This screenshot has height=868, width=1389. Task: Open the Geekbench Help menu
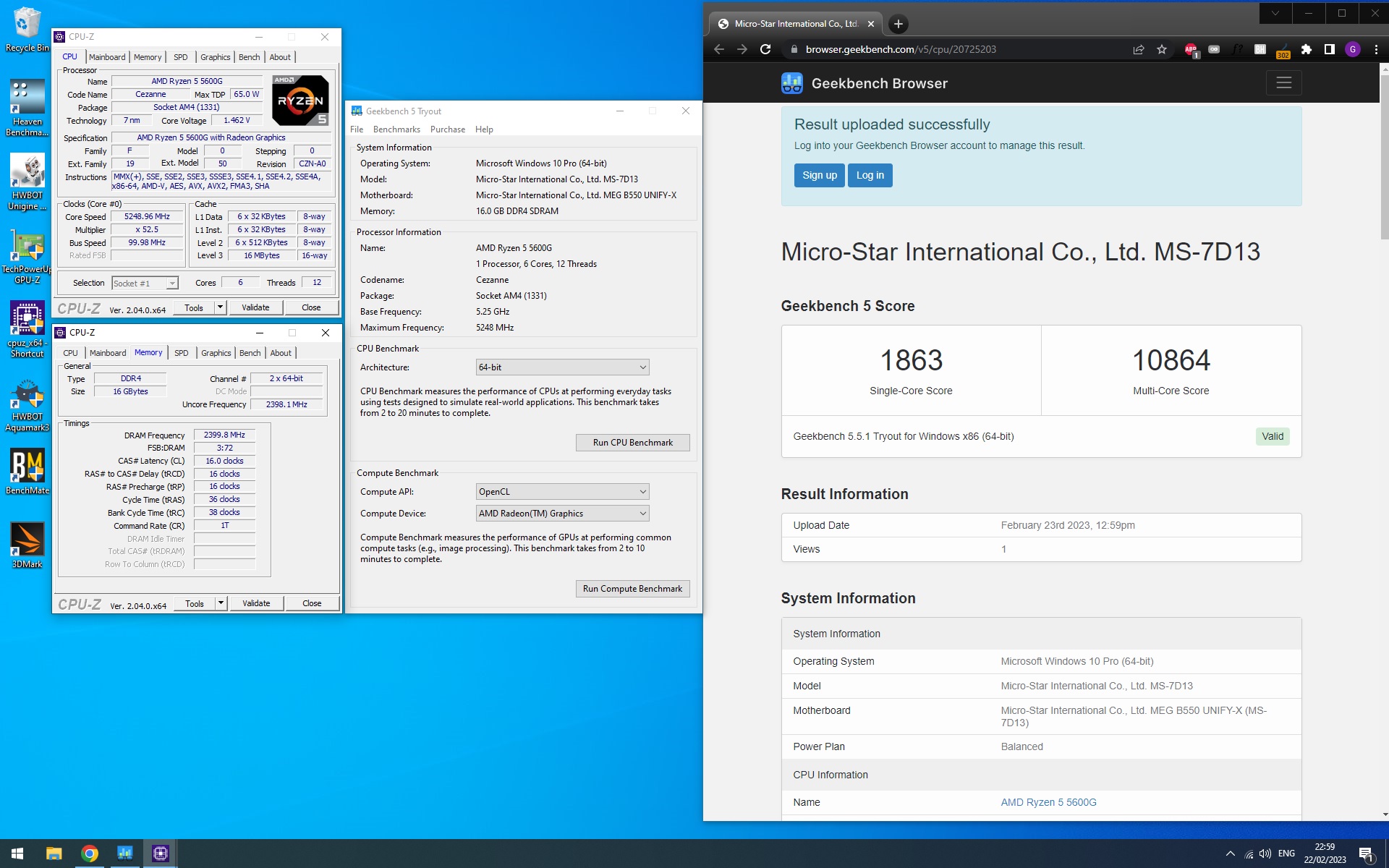click(x=484, y=129)
